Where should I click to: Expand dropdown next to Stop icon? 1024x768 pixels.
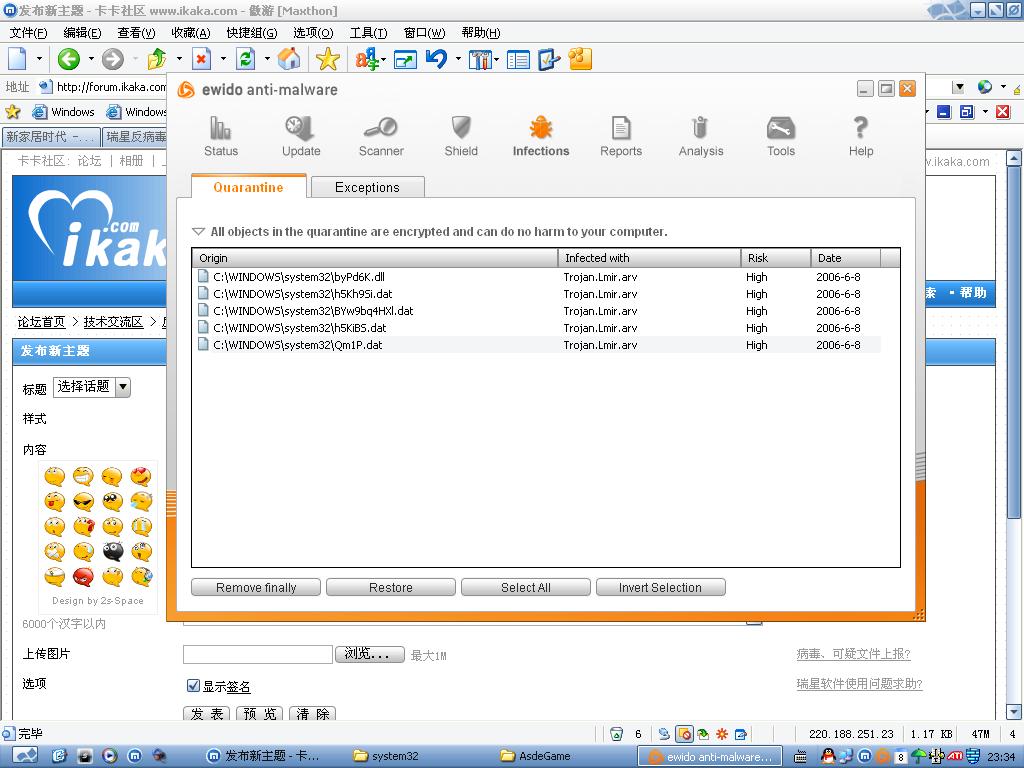click(223, 59)
